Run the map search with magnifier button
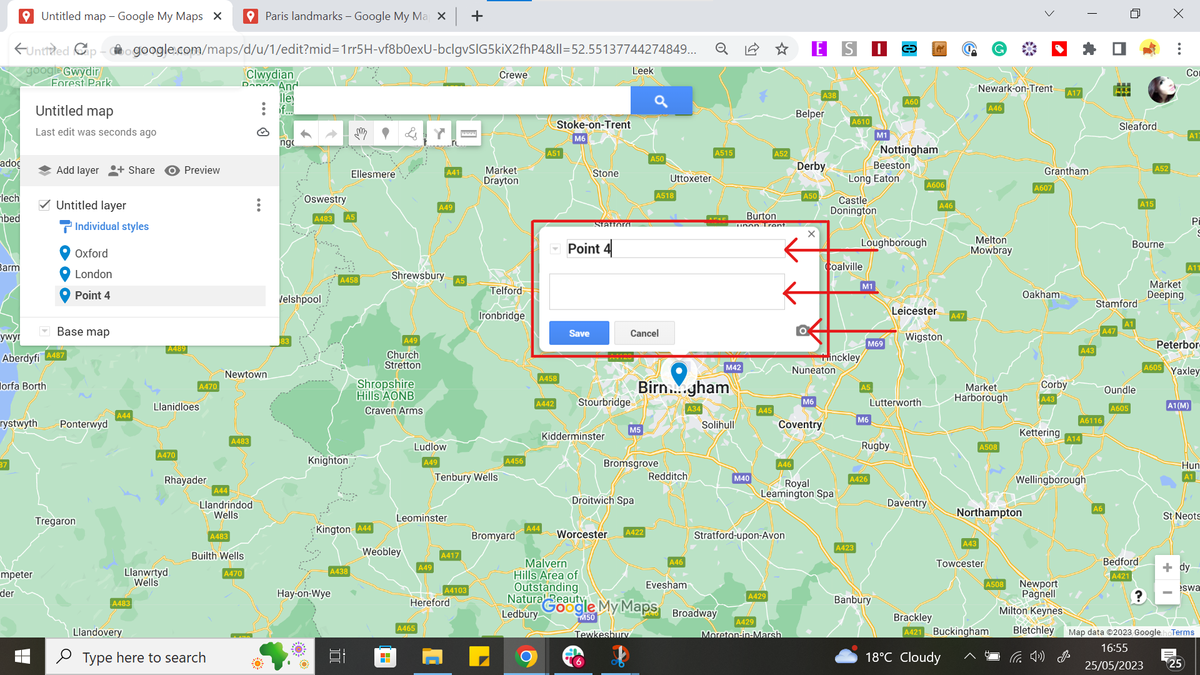The height and width of the screenshot is (675, 1200). coord(661,100)
